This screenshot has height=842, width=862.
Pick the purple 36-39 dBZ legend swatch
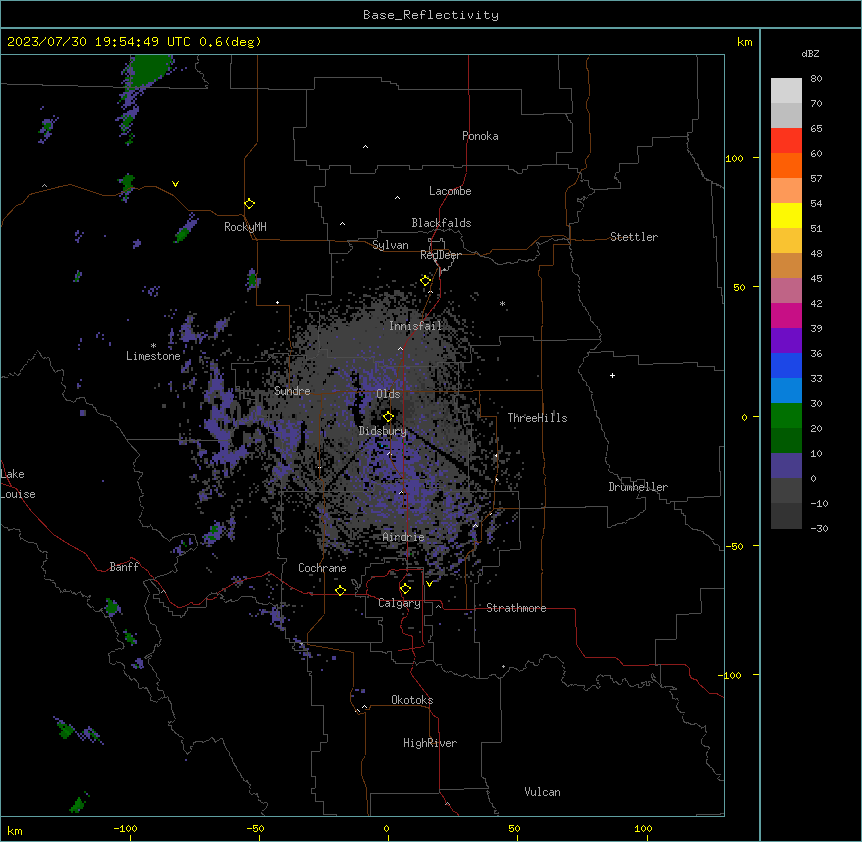tap(786, 341)
